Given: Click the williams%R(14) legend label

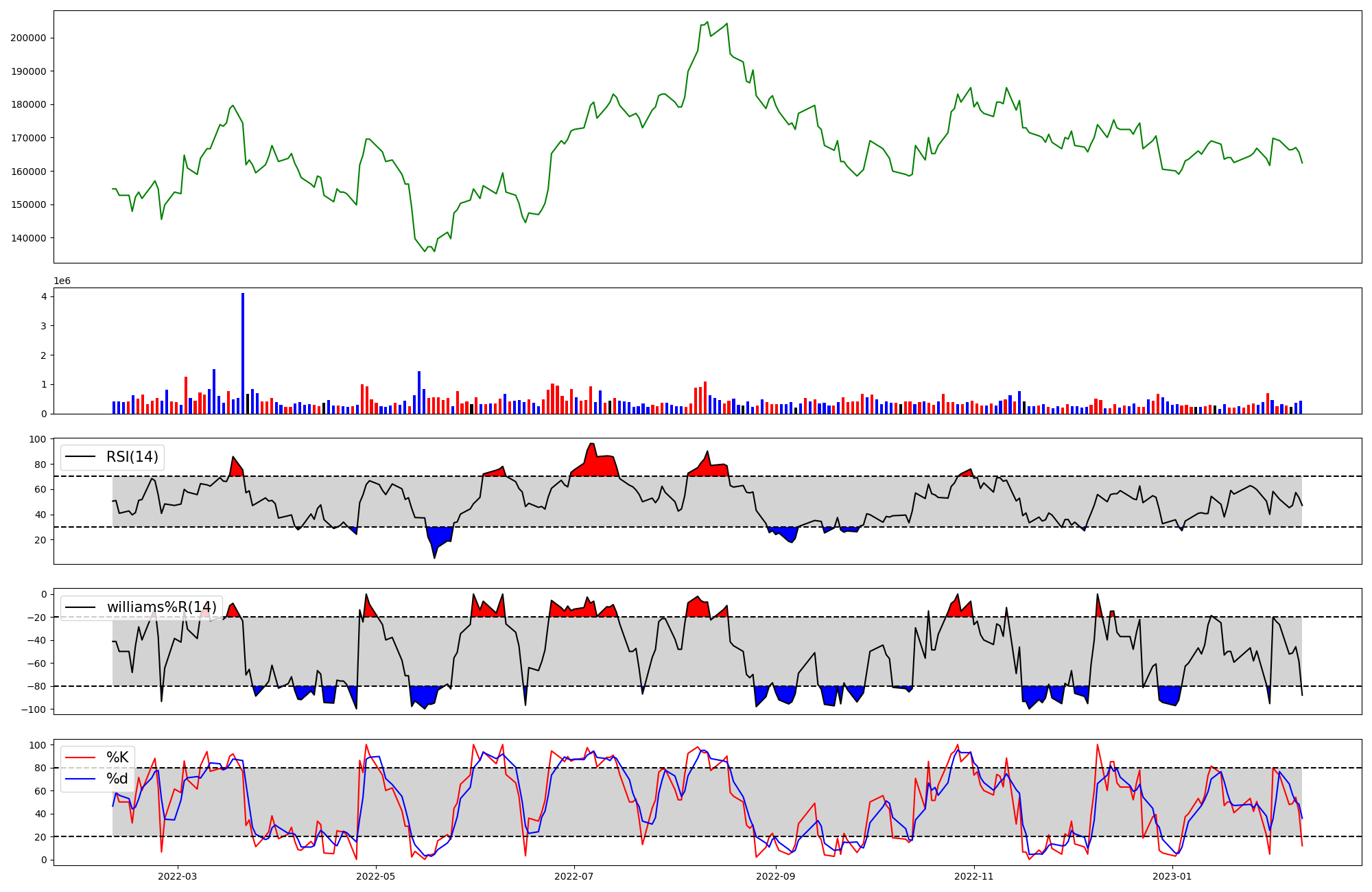Looking at the screenshot, I should click(161, 607).
